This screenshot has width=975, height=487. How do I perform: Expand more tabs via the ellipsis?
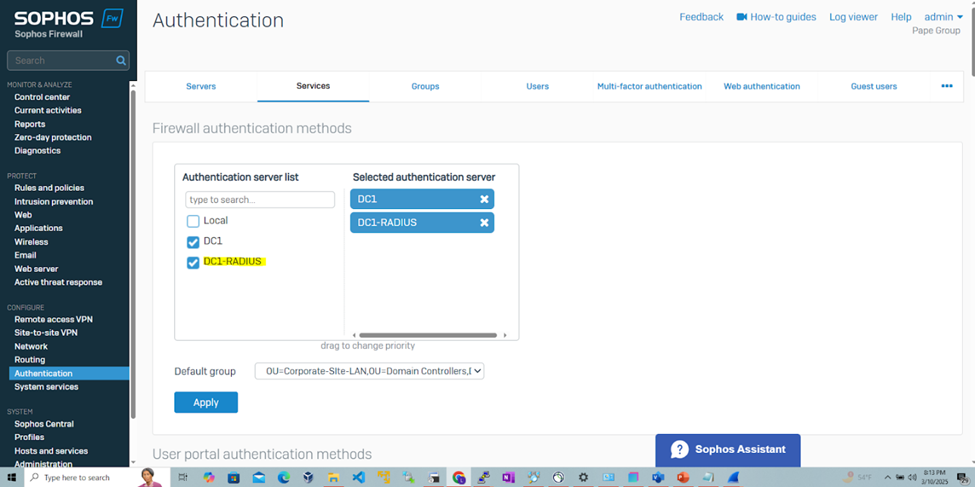pos(946,86)
